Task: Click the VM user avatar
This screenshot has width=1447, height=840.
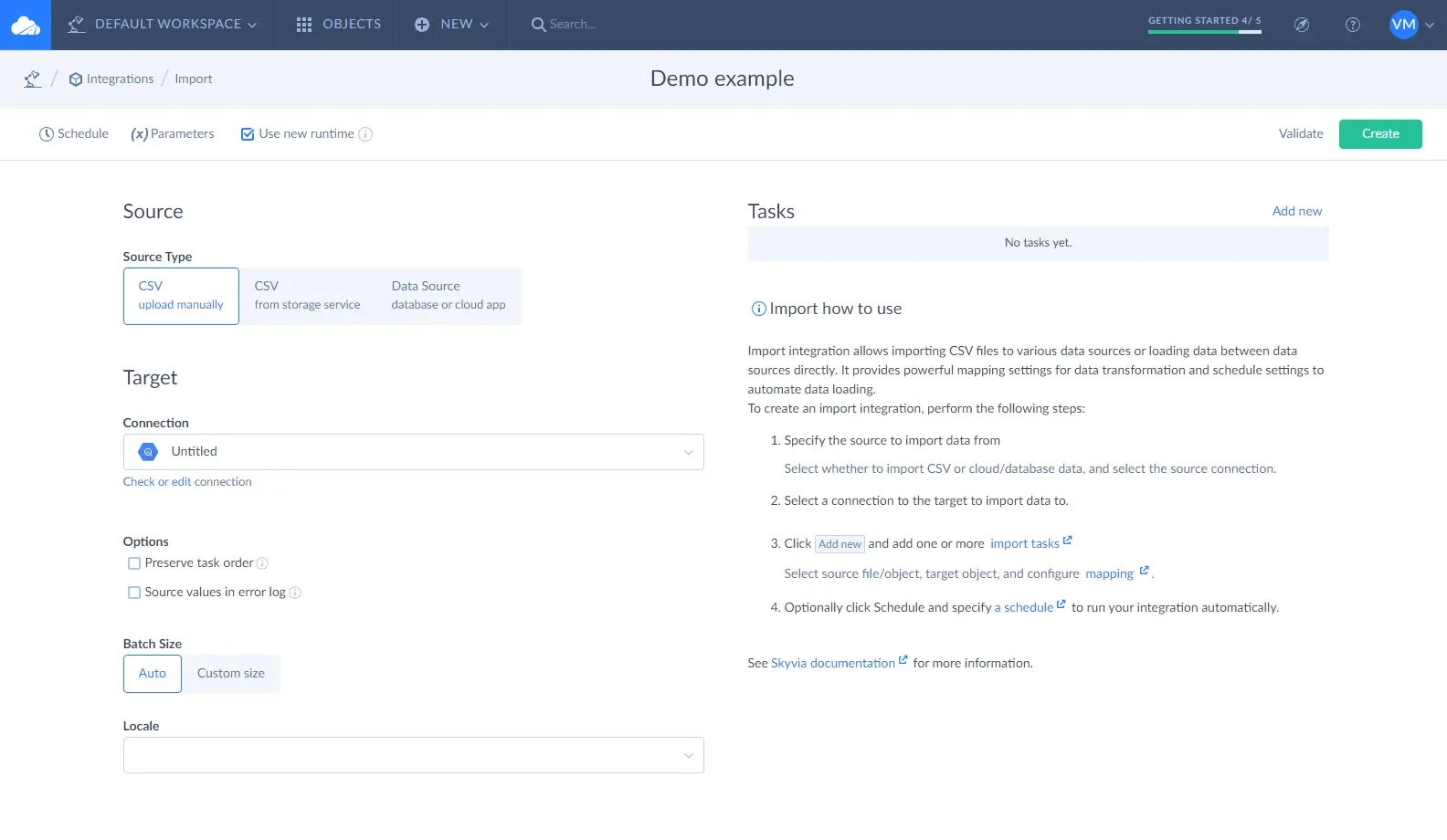Action: coord(1403,25)
